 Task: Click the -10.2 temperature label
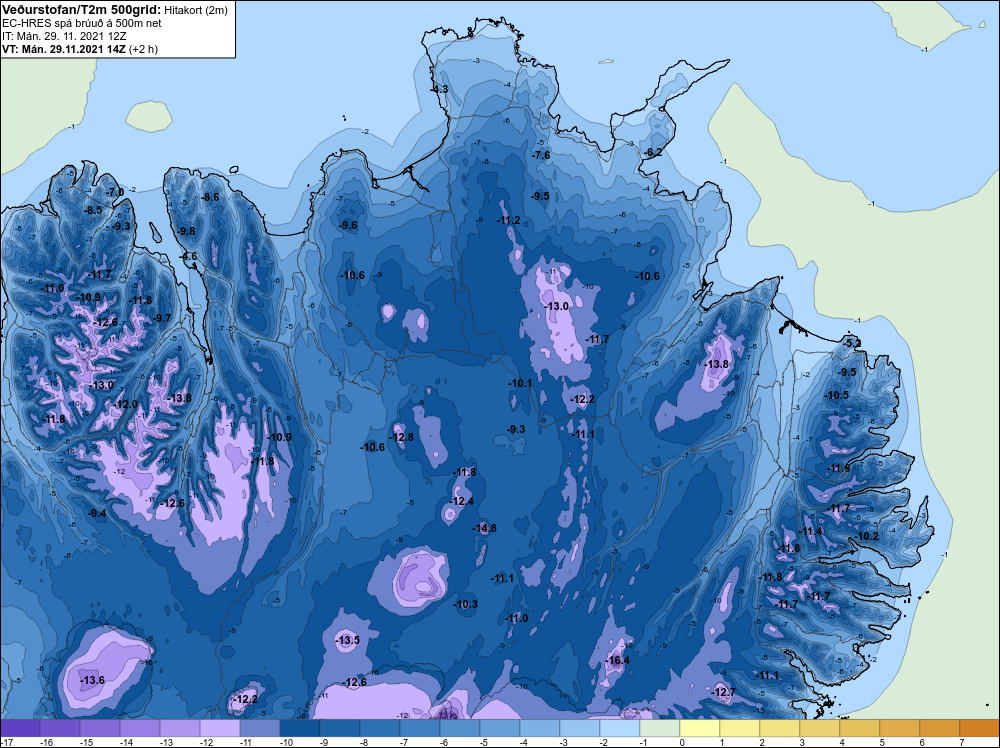[867, 536]
